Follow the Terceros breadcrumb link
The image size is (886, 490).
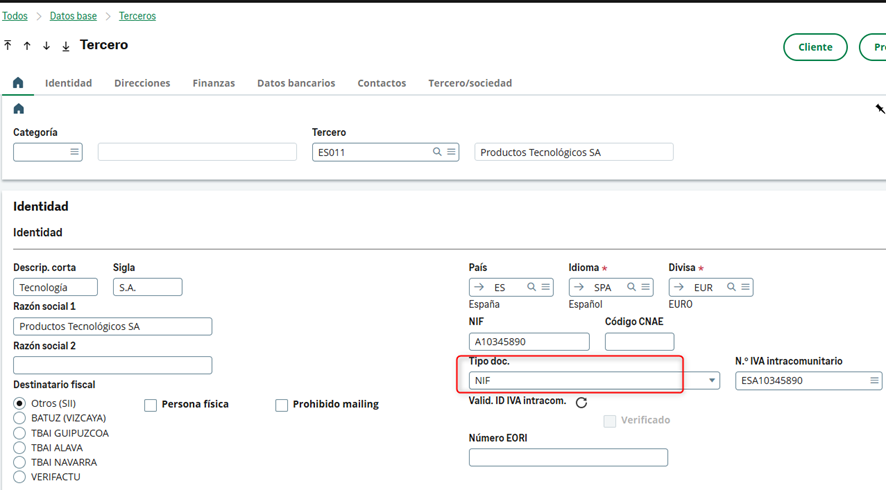coord(137,16)
